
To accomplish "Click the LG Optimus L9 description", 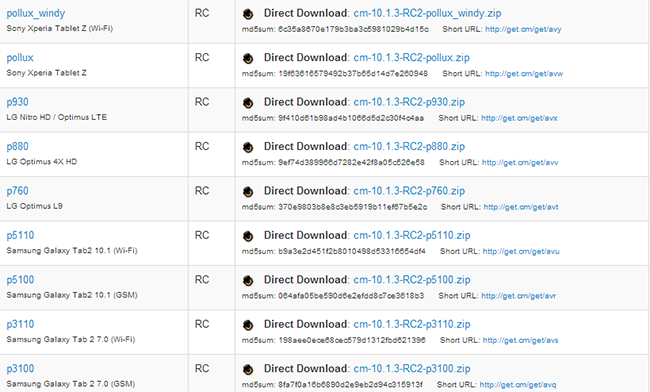I will pyautogui.click(x=34, y=206).
